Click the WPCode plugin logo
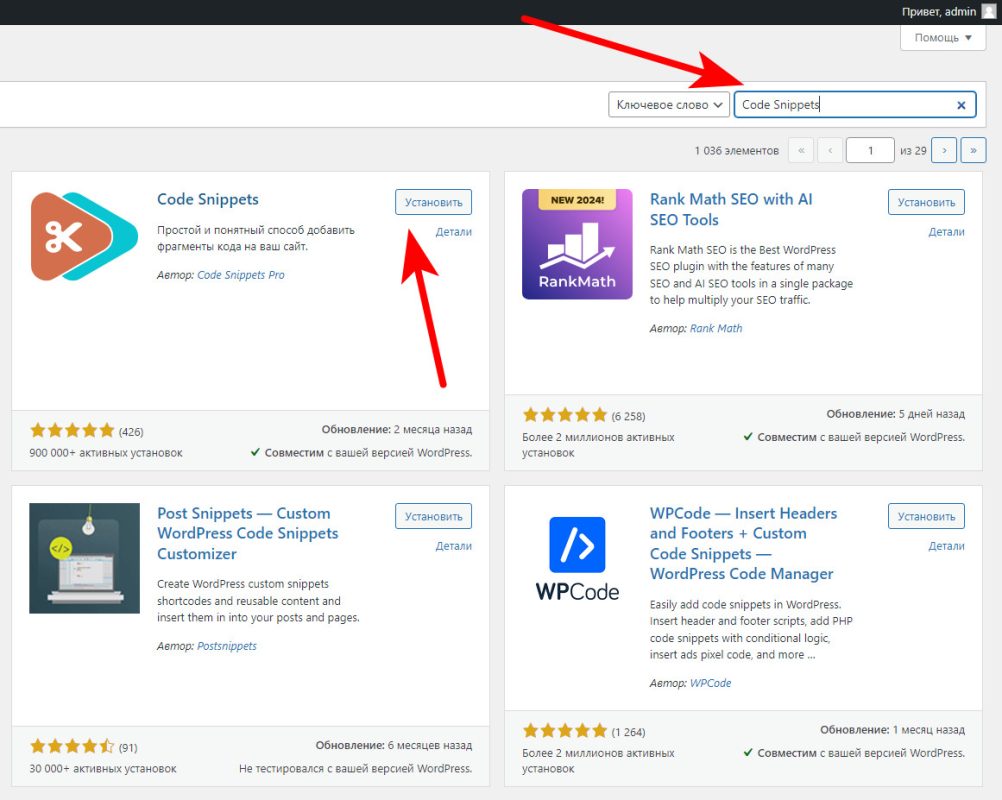The image size is (1002, 800). tap(577, 558)
